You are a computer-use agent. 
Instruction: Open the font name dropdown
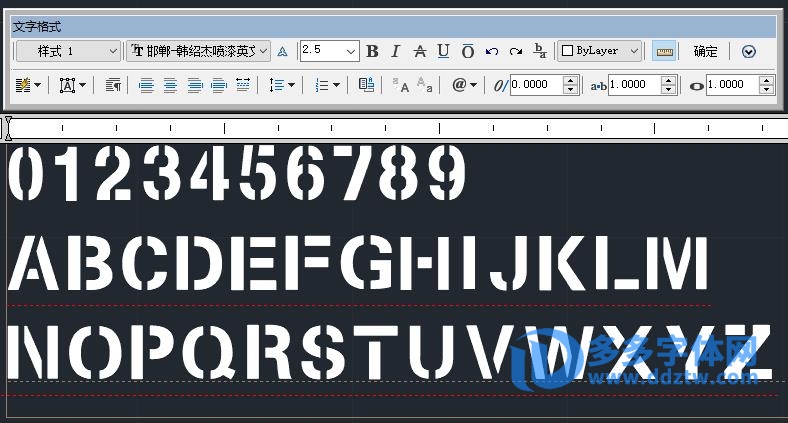click(199, 51)
